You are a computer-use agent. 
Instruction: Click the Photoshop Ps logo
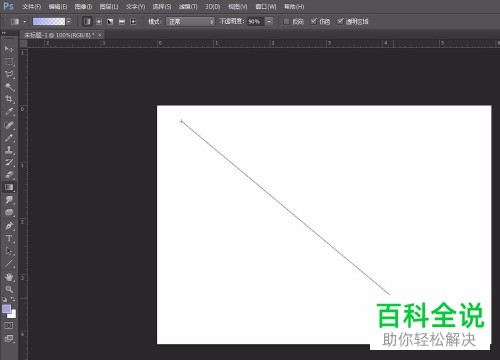(8, 6)
